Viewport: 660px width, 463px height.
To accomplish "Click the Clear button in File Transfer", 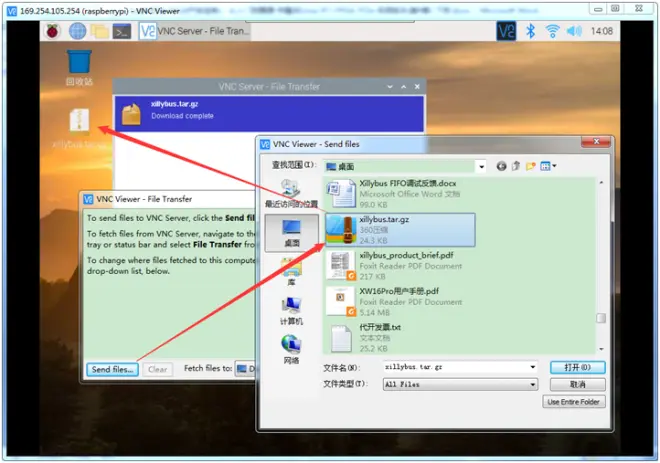I will [x=157, y=370].
